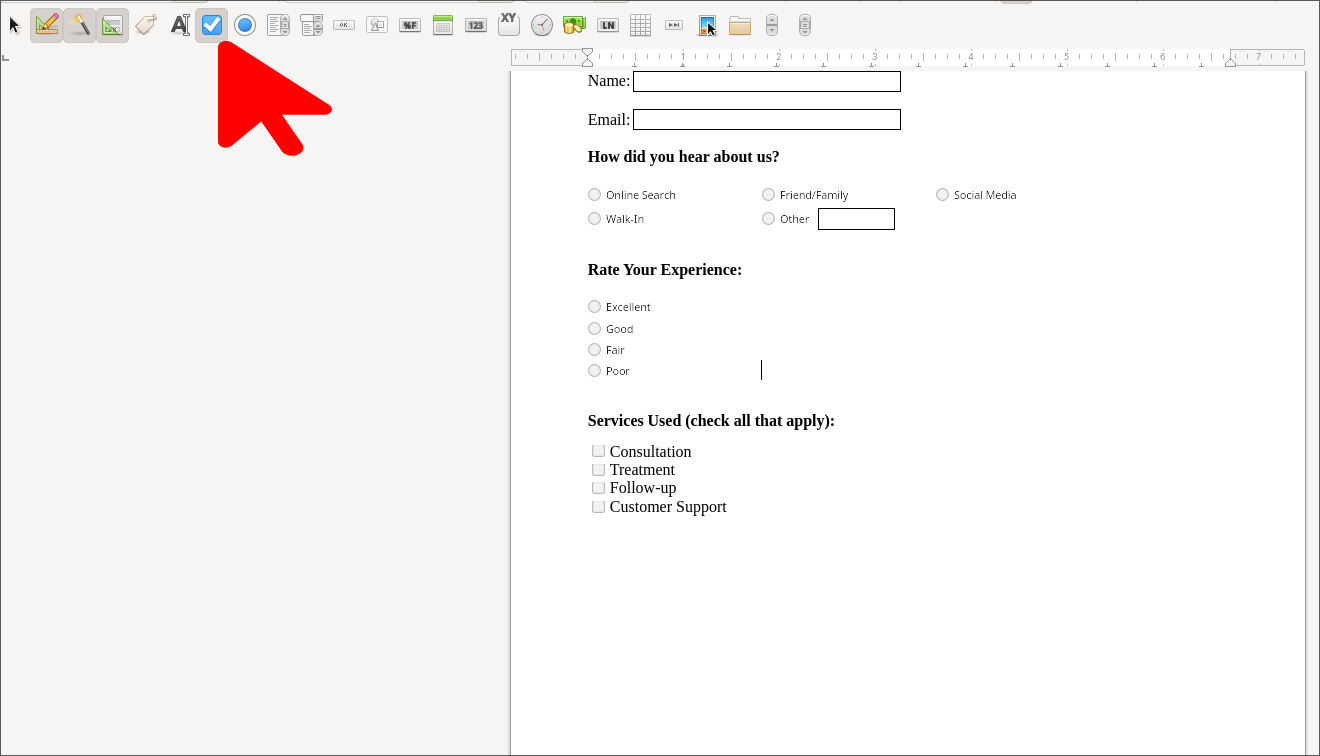Viewport: 1320px width, 756px height.
Task: Check the Consultation checkbox
Action: 599,451
